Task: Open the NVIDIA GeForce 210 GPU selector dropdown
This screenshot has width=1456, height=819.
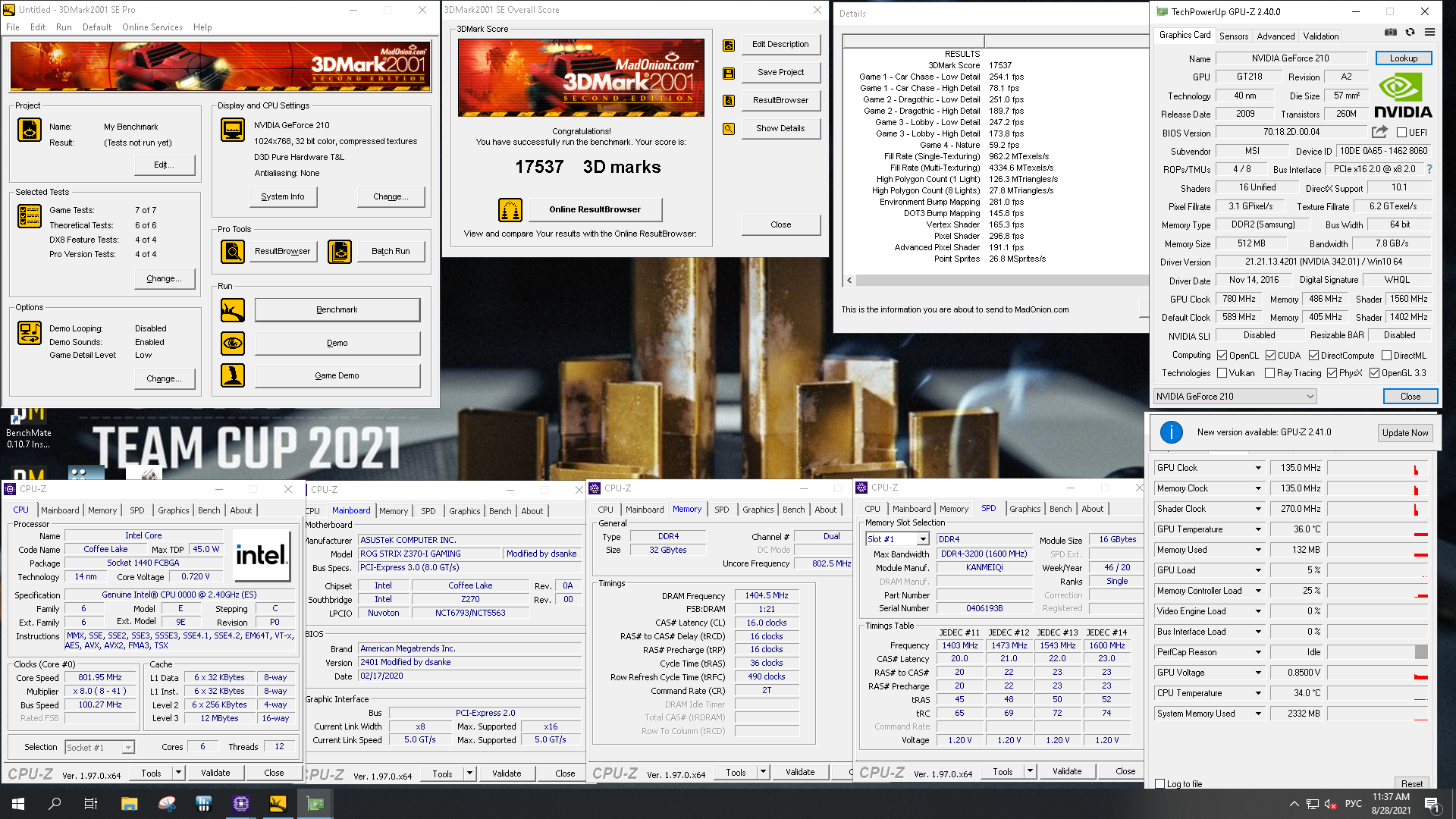Action: coord(1235,397)
